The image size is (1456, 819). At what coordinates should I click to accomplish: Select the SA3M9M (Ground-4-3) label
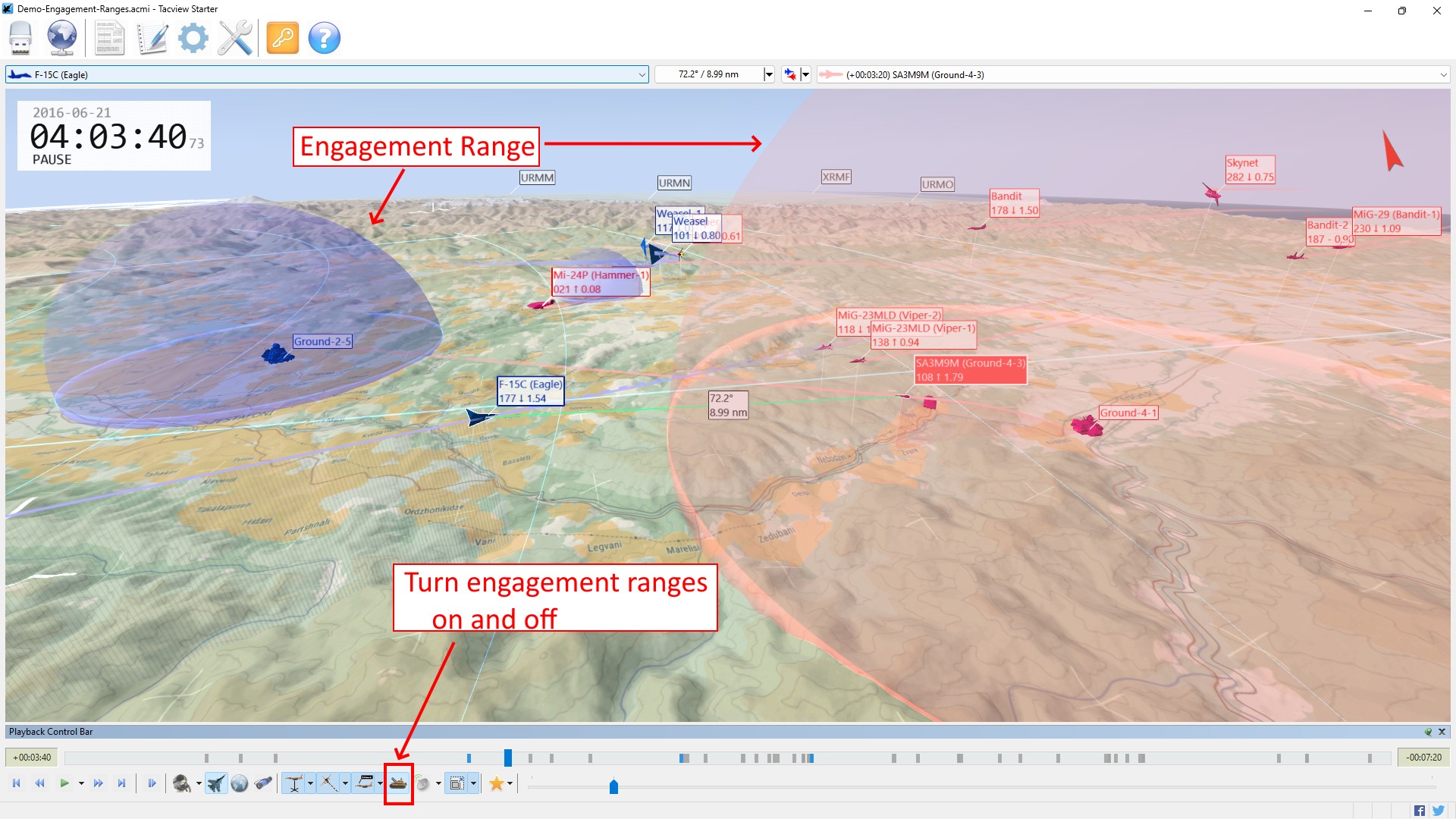971,370
